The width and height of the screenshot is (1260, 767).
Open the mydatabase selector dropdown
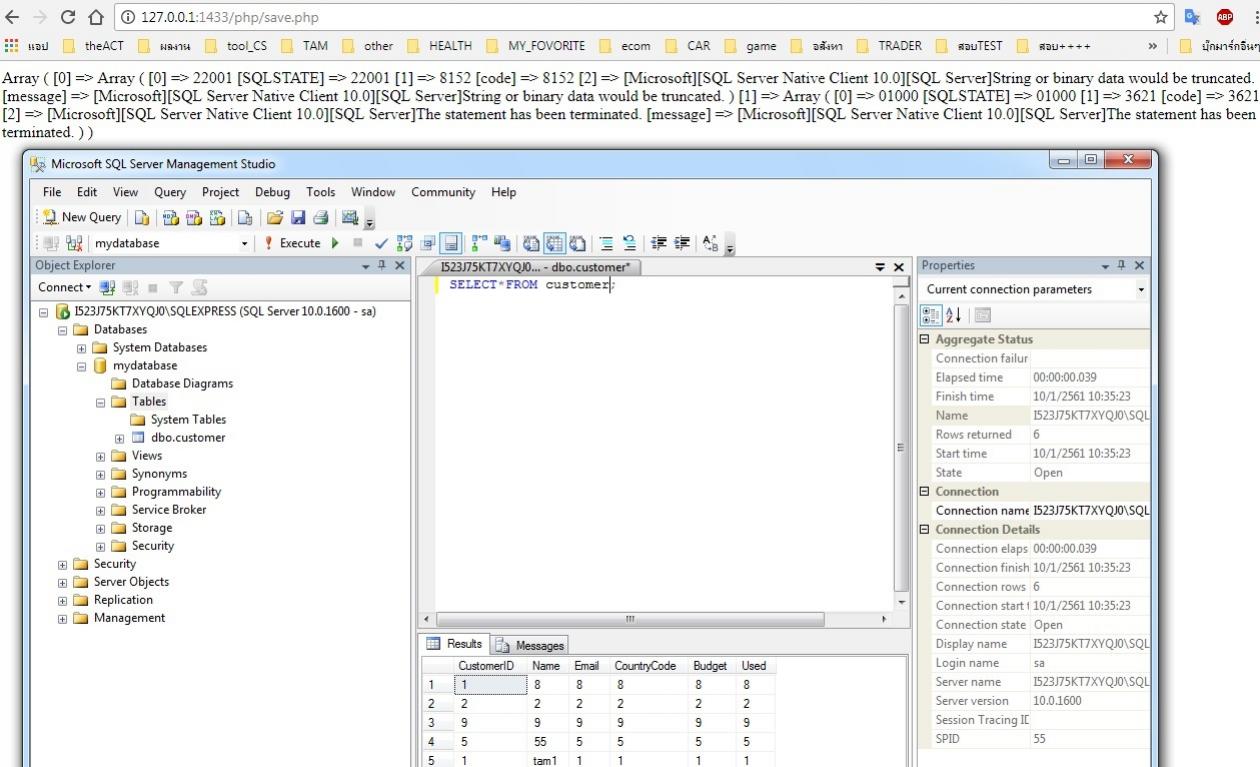pos(244,243)
